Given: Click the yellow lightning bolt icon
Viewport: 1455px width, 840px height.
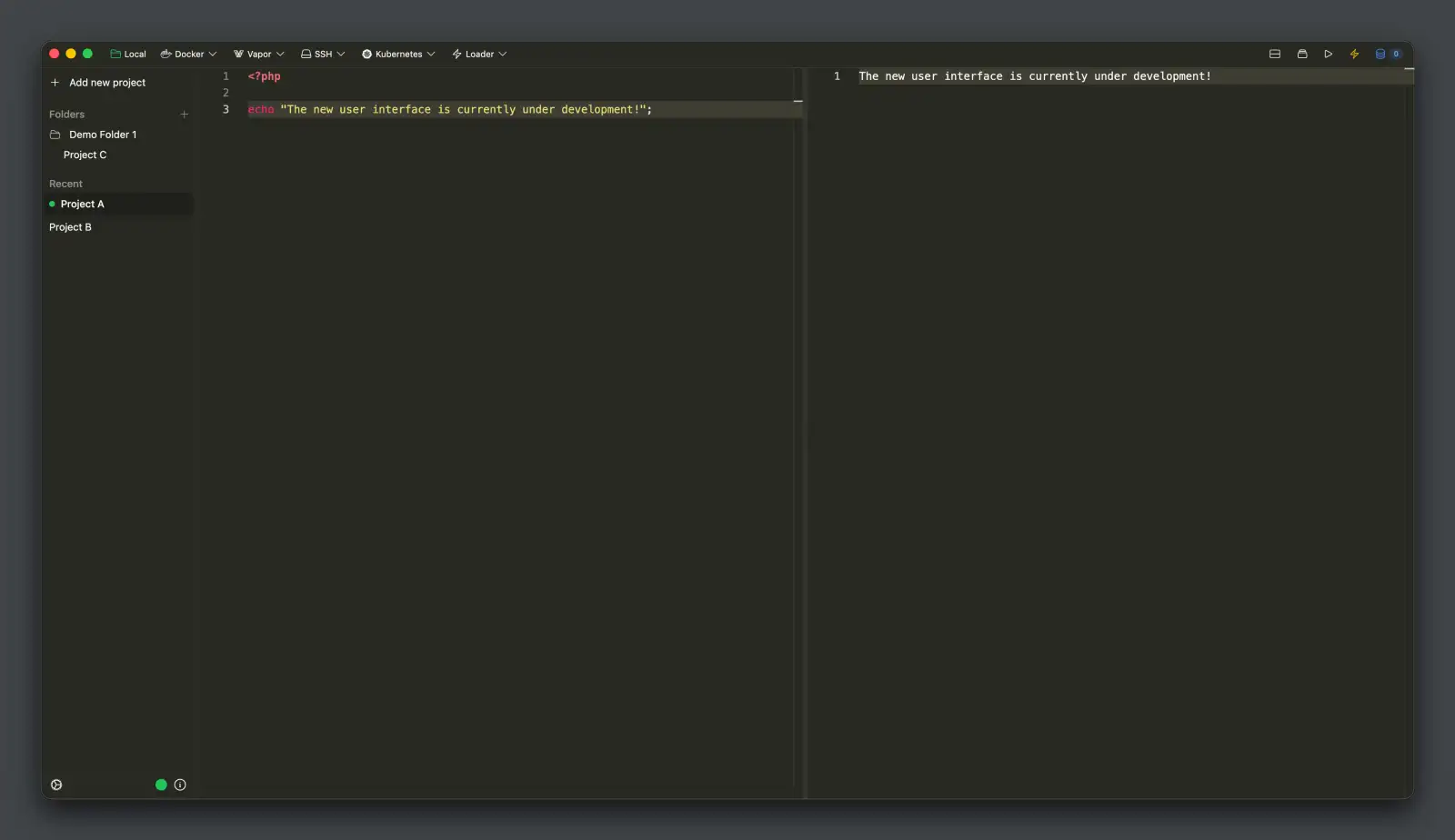Looking at the screenshot, I should click(1354, 54).
